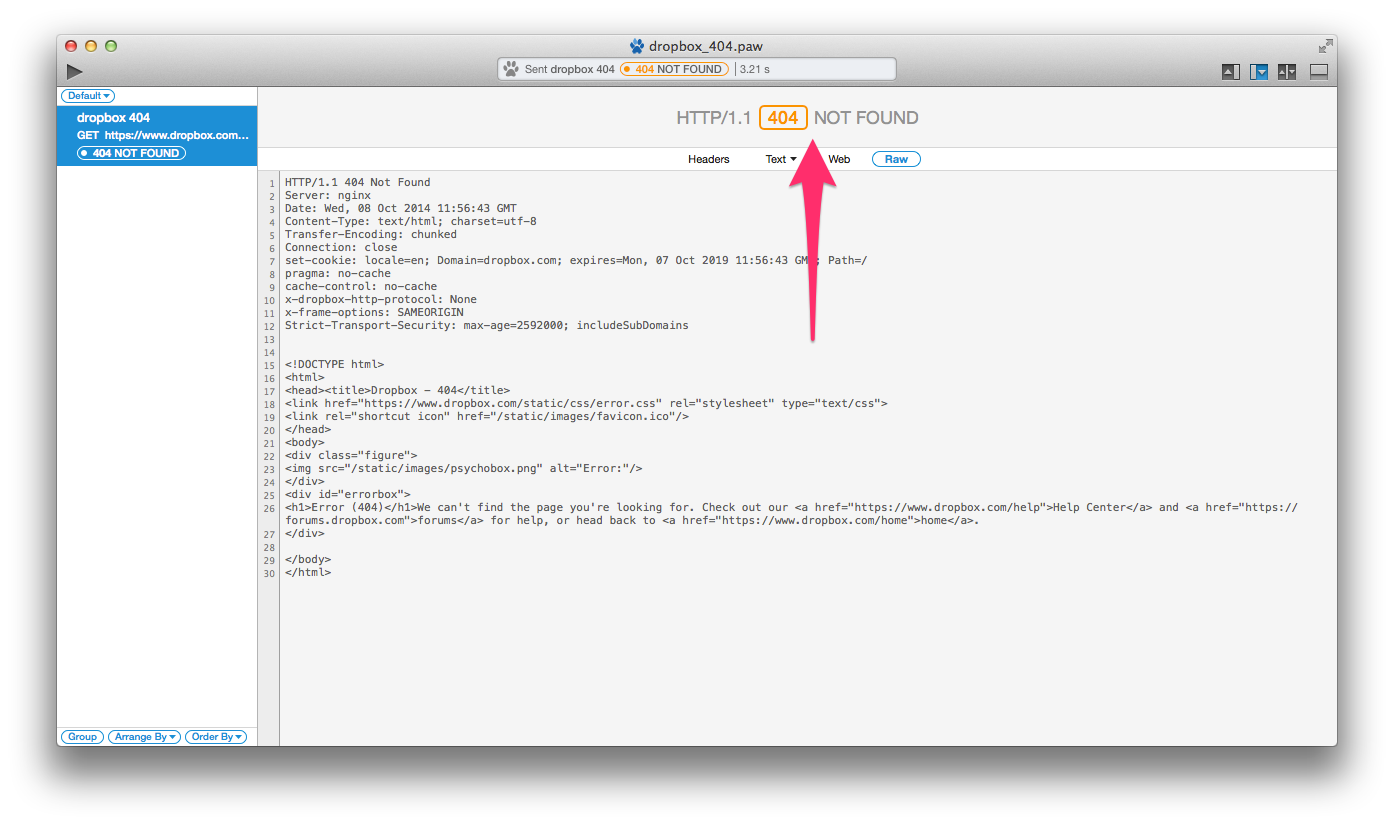Viewport: 1394px width, 825px height.
Task: Click the 3.21 s response time
Action: 755,70
